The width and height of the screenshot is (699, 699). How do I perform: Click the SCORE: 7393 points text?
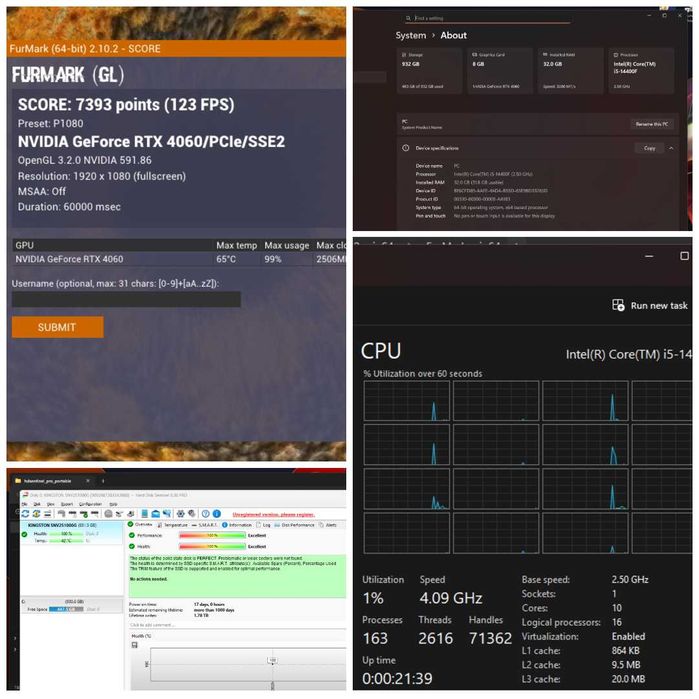click(126, 105)
